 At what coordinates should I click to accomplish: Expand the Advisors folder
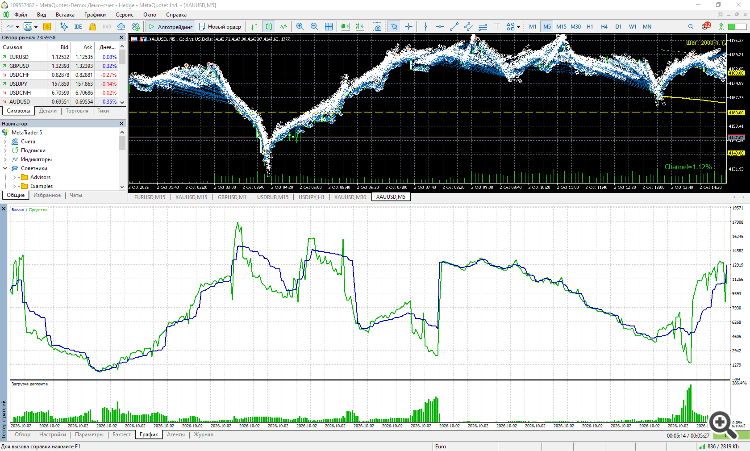pyautogui.click(x=15, y=177)
